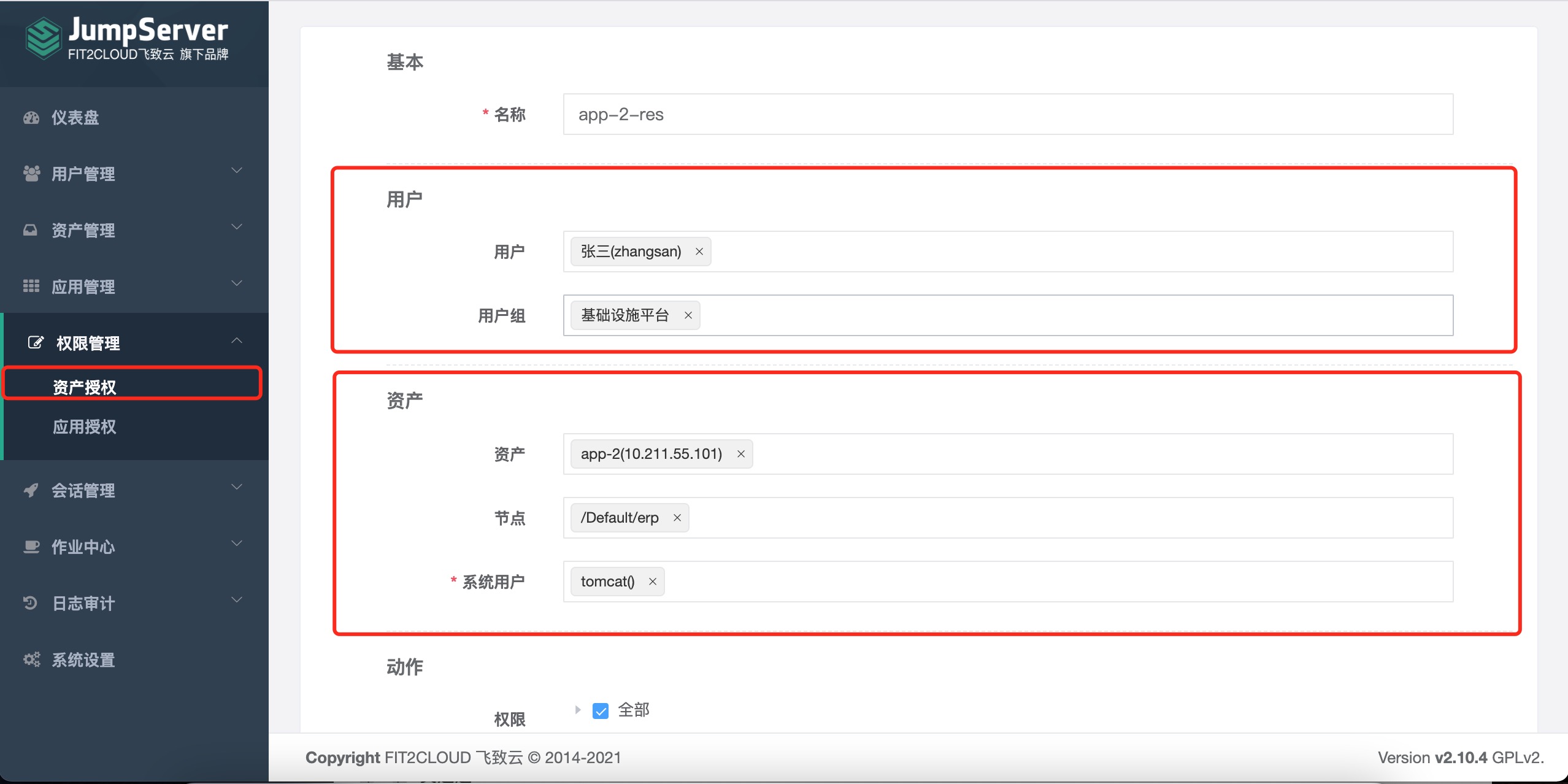This screenshot has width=1568, height=784.
Task: Select the 资产授权 submenu item
Action: 84,387
